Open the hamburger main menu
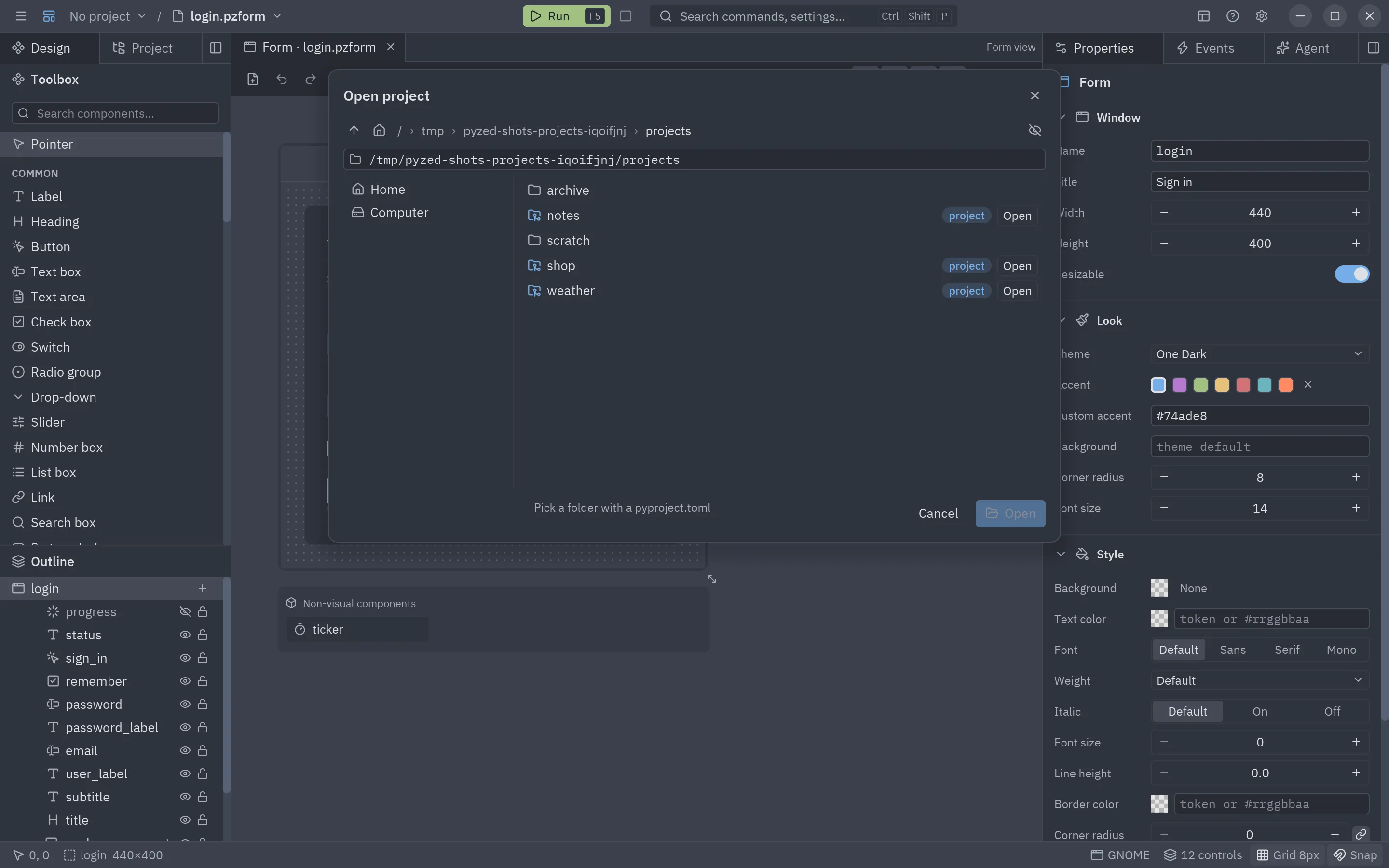1389x868 pixels. (x=21, y=16)
